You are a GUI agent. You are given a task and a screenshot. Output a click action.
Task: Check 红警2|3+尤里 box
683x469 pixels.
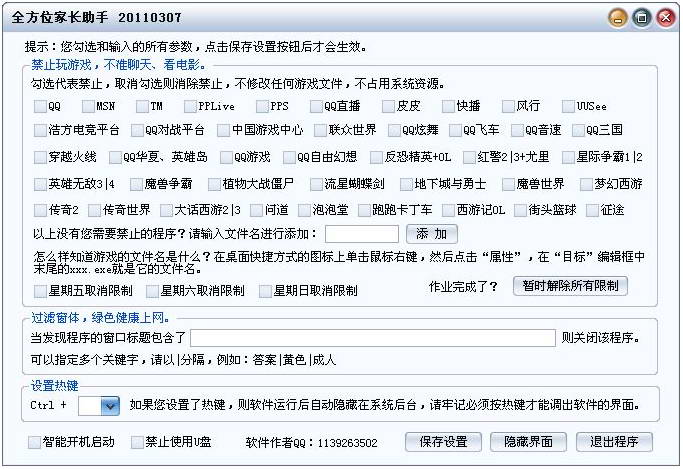(x=469, y=157)
